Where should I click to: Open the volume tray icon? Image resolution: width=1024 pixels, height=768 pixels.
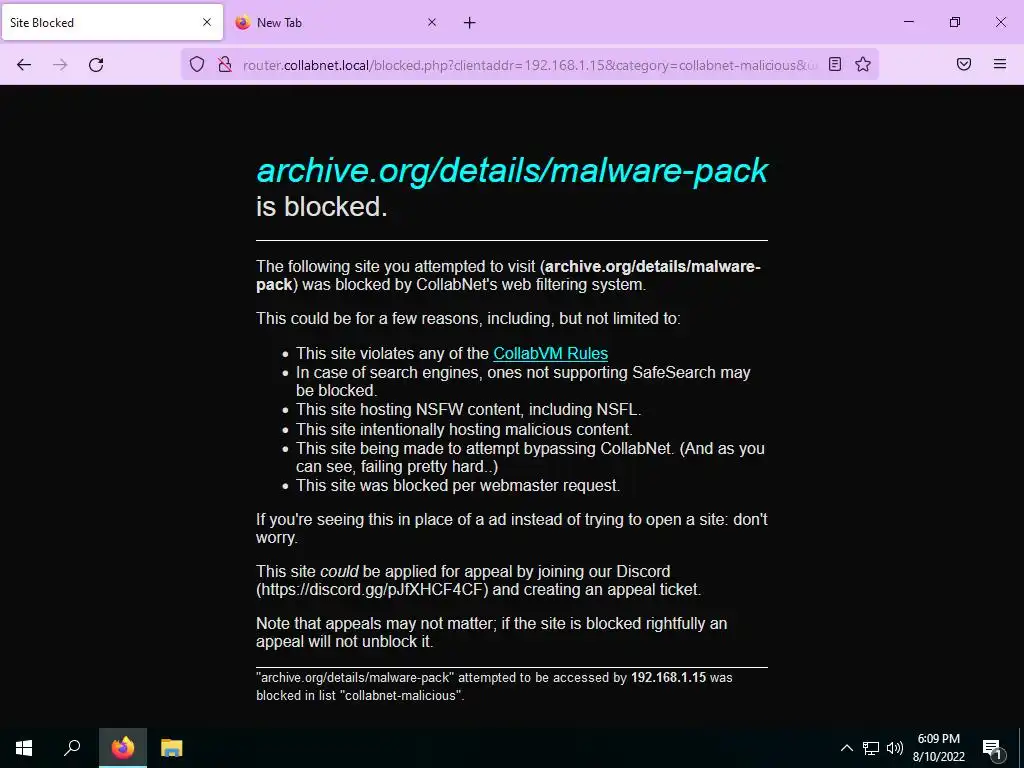[895, 748]
